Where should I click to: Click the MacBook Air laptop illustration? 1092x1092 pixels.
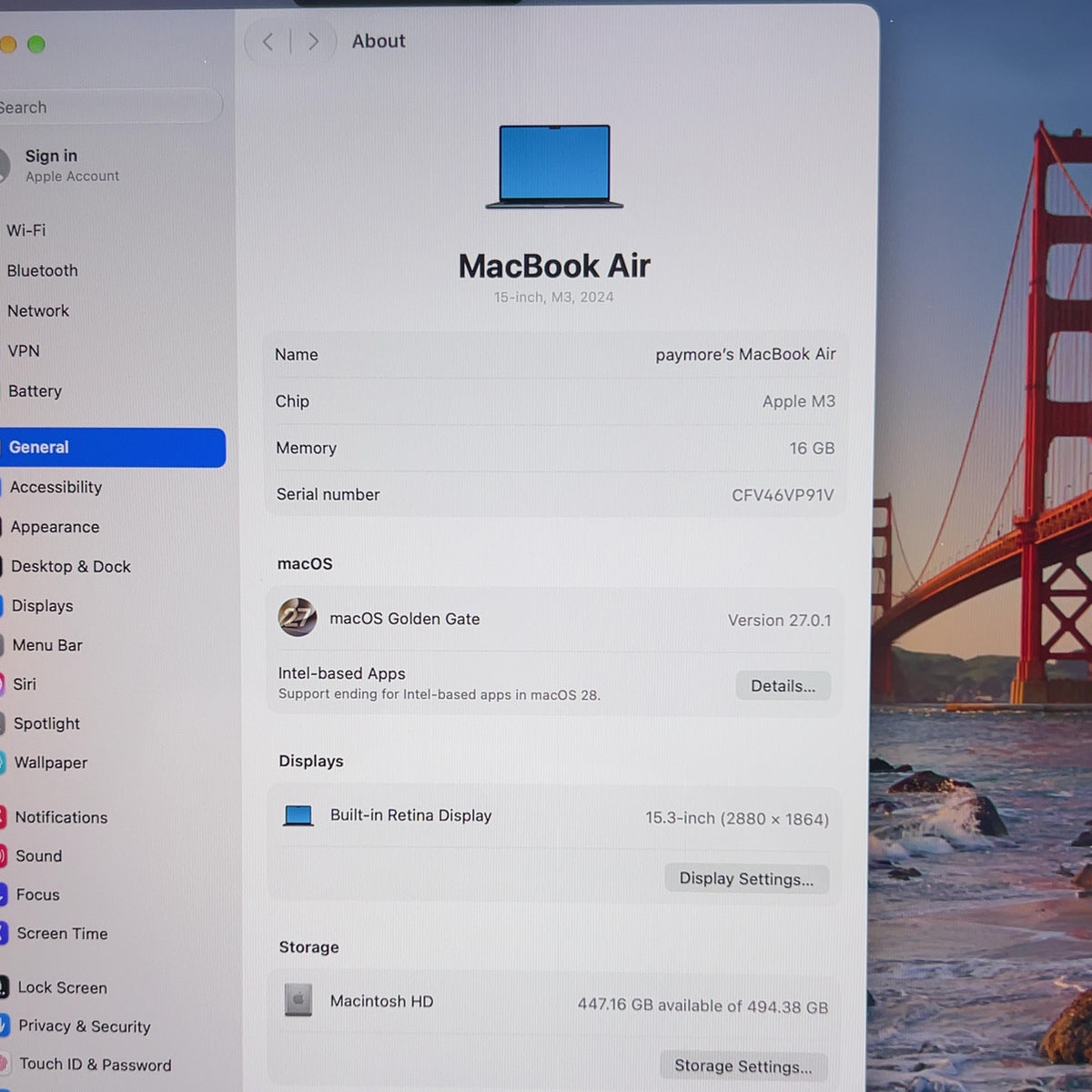coord(554,167)
